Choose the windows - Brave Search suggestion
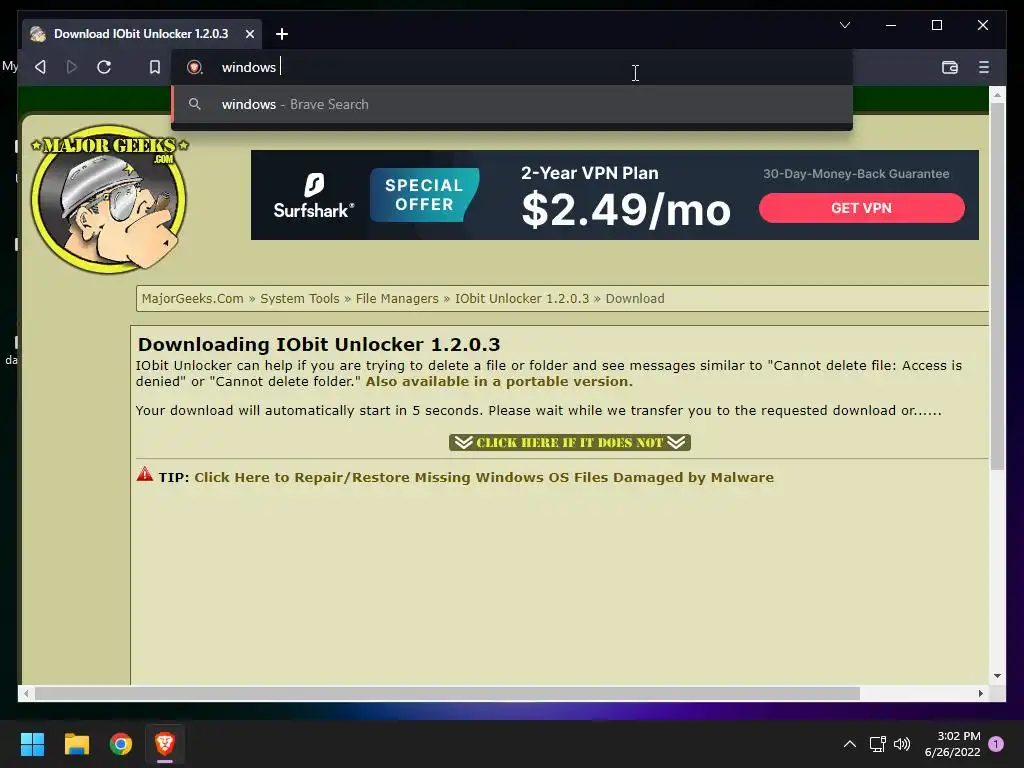Screen dimensions: 1024x768 [x=512, y=104]
